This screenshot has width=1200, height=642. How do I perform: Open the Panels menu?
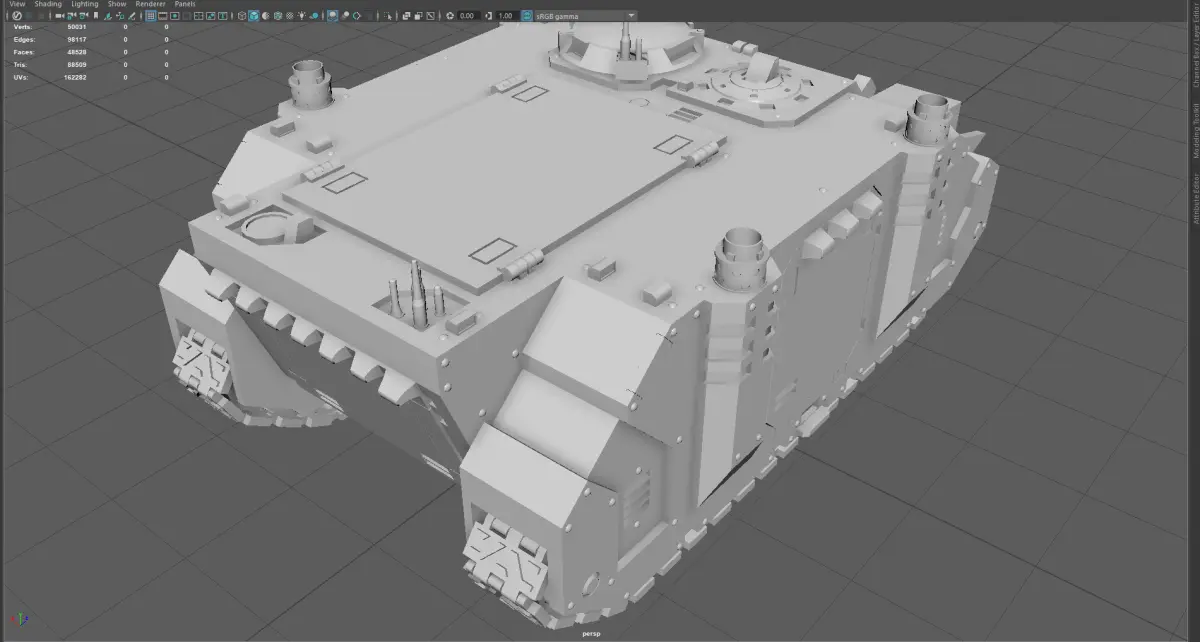(185, 4)
